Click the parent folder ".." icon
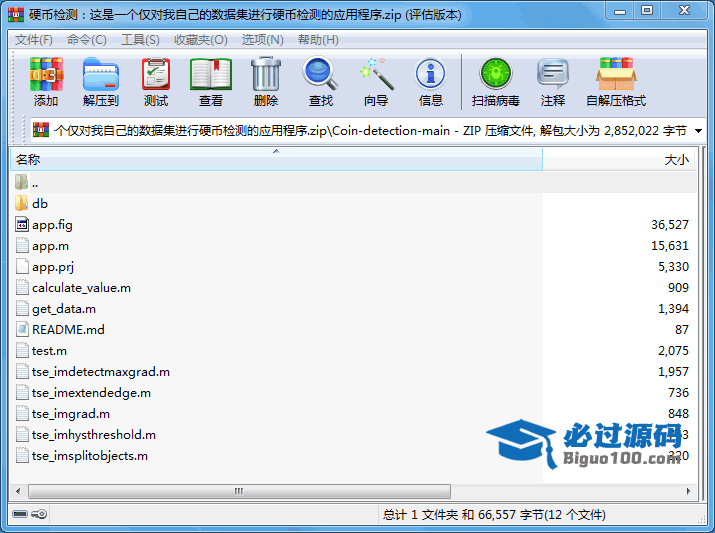Viewport: 715px width, 533px height. tap(21, 182)
